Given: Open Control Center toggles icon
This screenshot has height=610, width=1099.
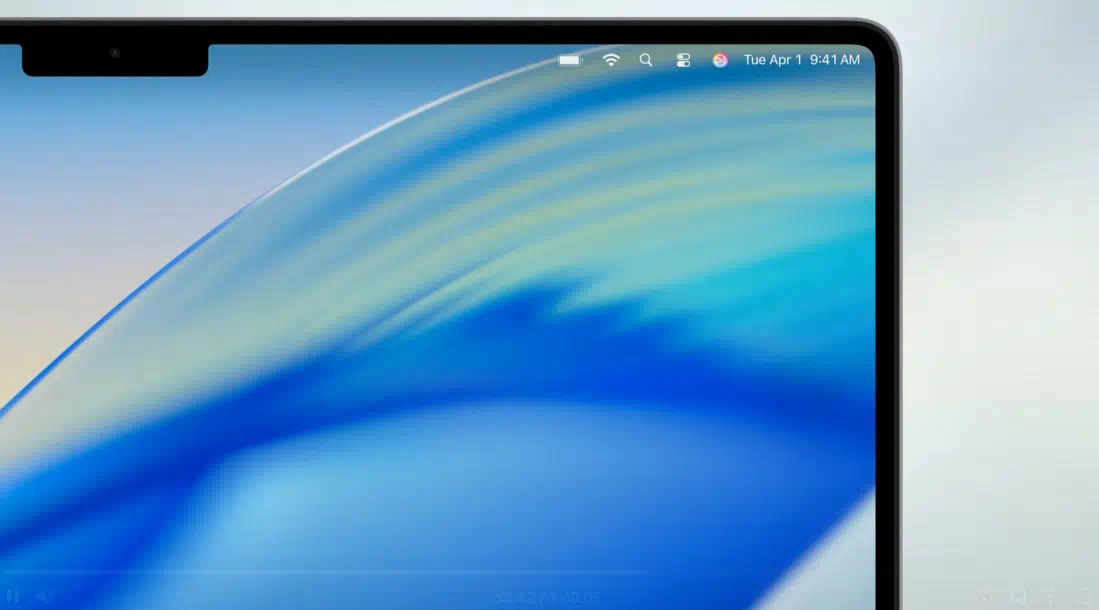Looking at the screenshot, I should coord(683,60).
